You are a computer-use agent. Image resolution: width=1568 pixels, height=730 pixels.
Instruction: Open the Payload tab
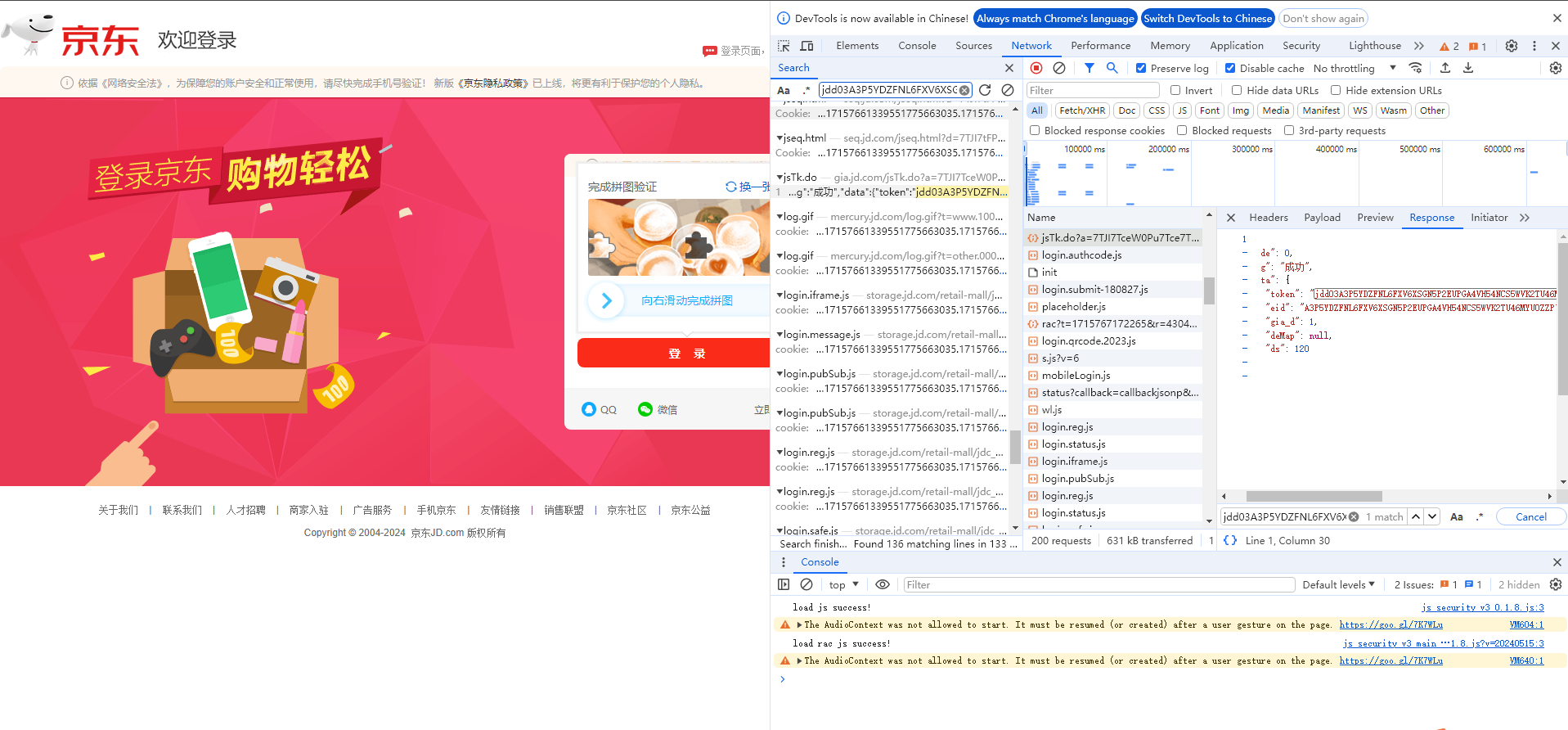click(x=1322, y=218)
